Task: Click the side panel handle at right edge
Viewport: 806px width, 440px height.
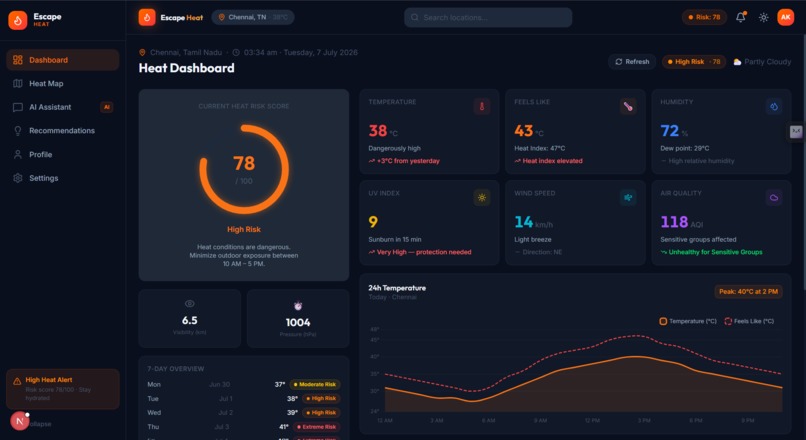Action: tap(796, 132)
